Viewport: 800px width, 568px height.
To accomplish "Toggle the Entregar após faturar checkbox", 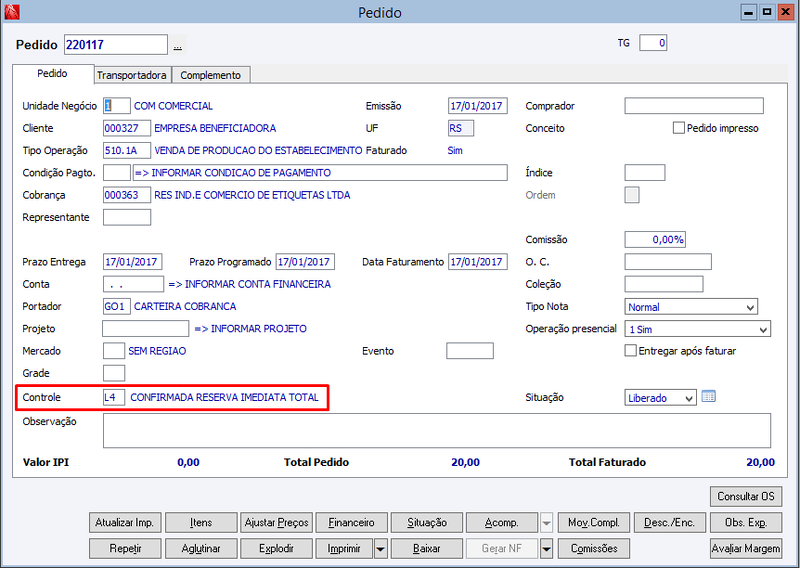I will (631, 351).
